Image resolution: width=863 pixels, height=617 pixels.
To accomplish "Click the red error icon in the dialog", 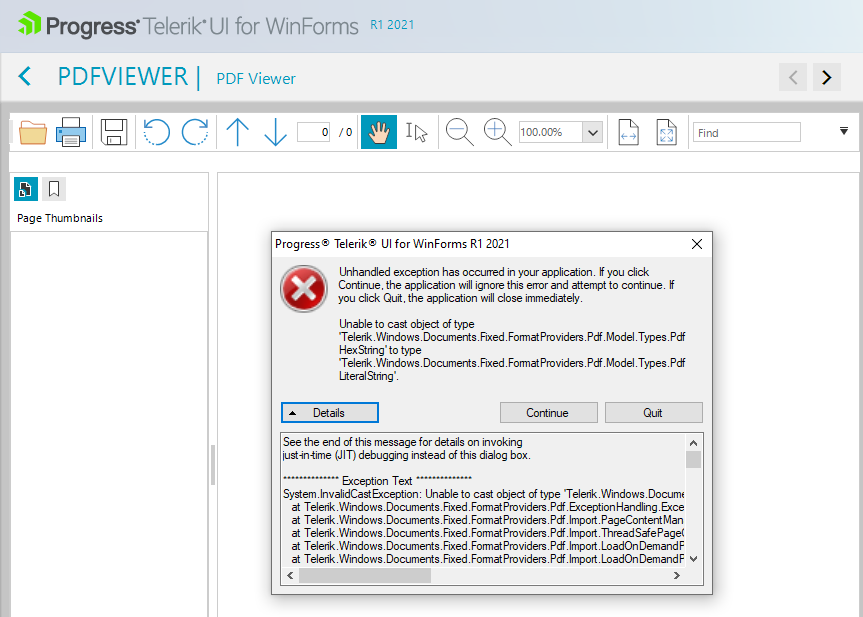I will [304, 289].
